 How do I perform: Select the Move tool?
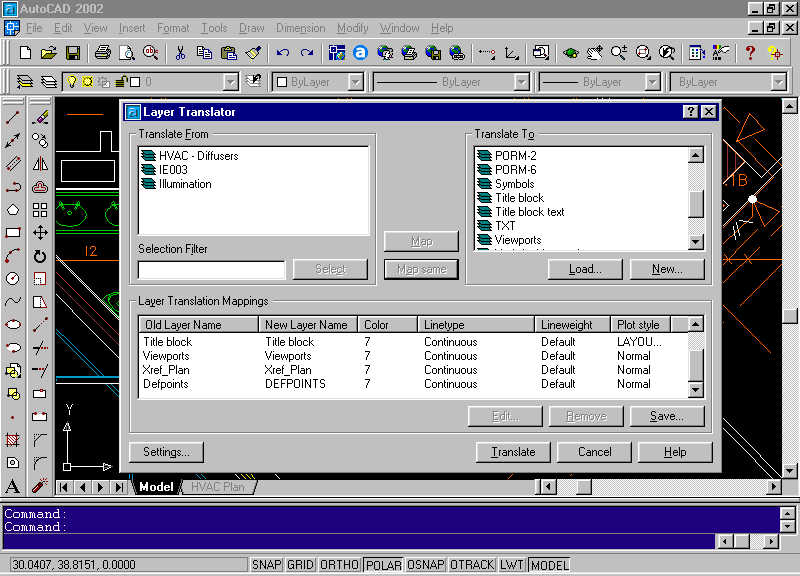tap(40, 232)
